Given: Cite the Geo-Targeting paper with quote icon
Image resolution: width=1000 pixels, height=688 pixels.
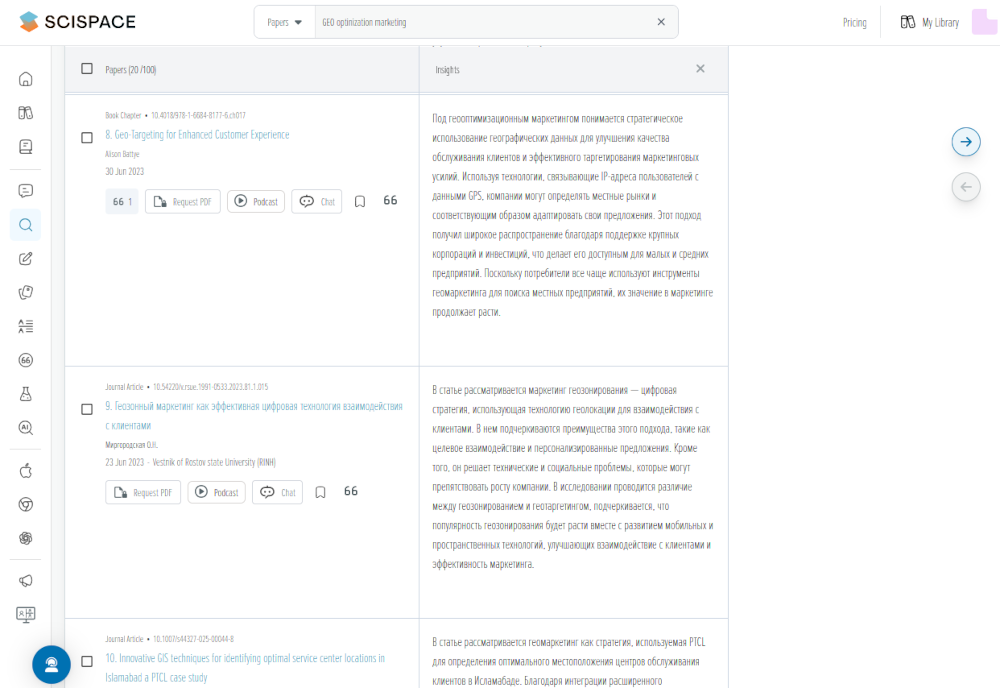Looking at the screenshot, I should [x=390, y=201].
